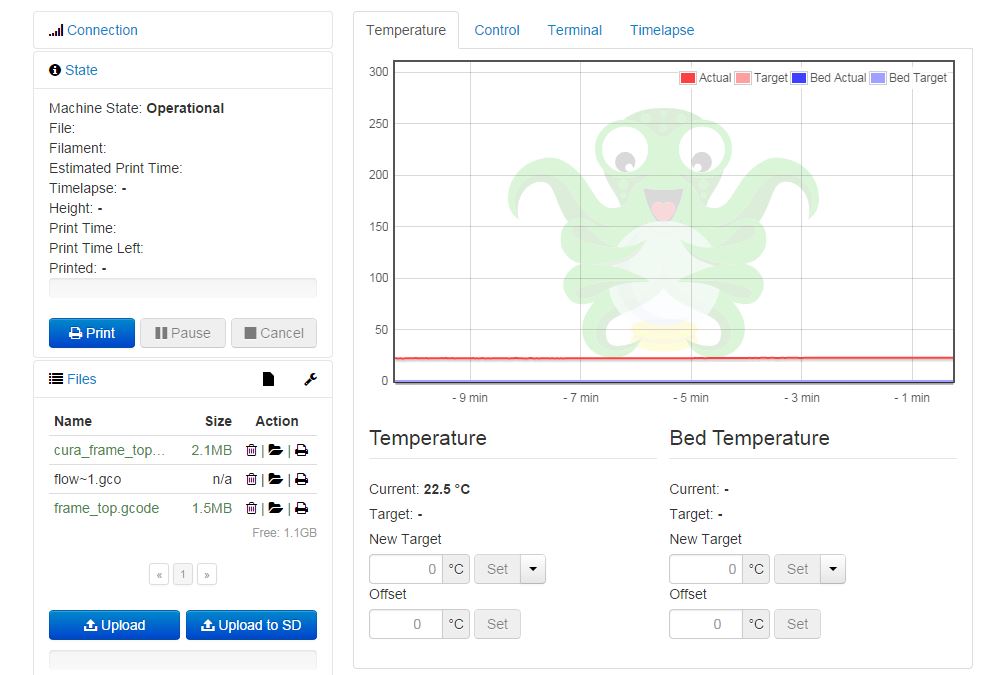Focus the hotend Offset input field
The image size is (982, 675).
(406, 624)
